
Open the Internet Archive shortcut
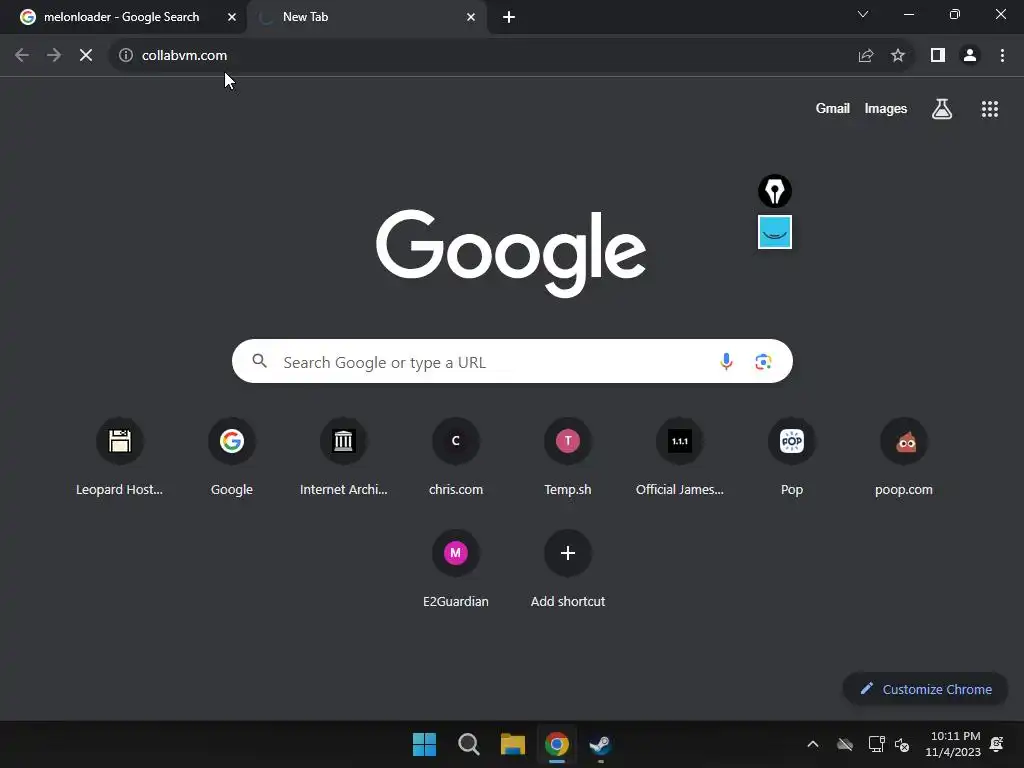click(344, 458)
